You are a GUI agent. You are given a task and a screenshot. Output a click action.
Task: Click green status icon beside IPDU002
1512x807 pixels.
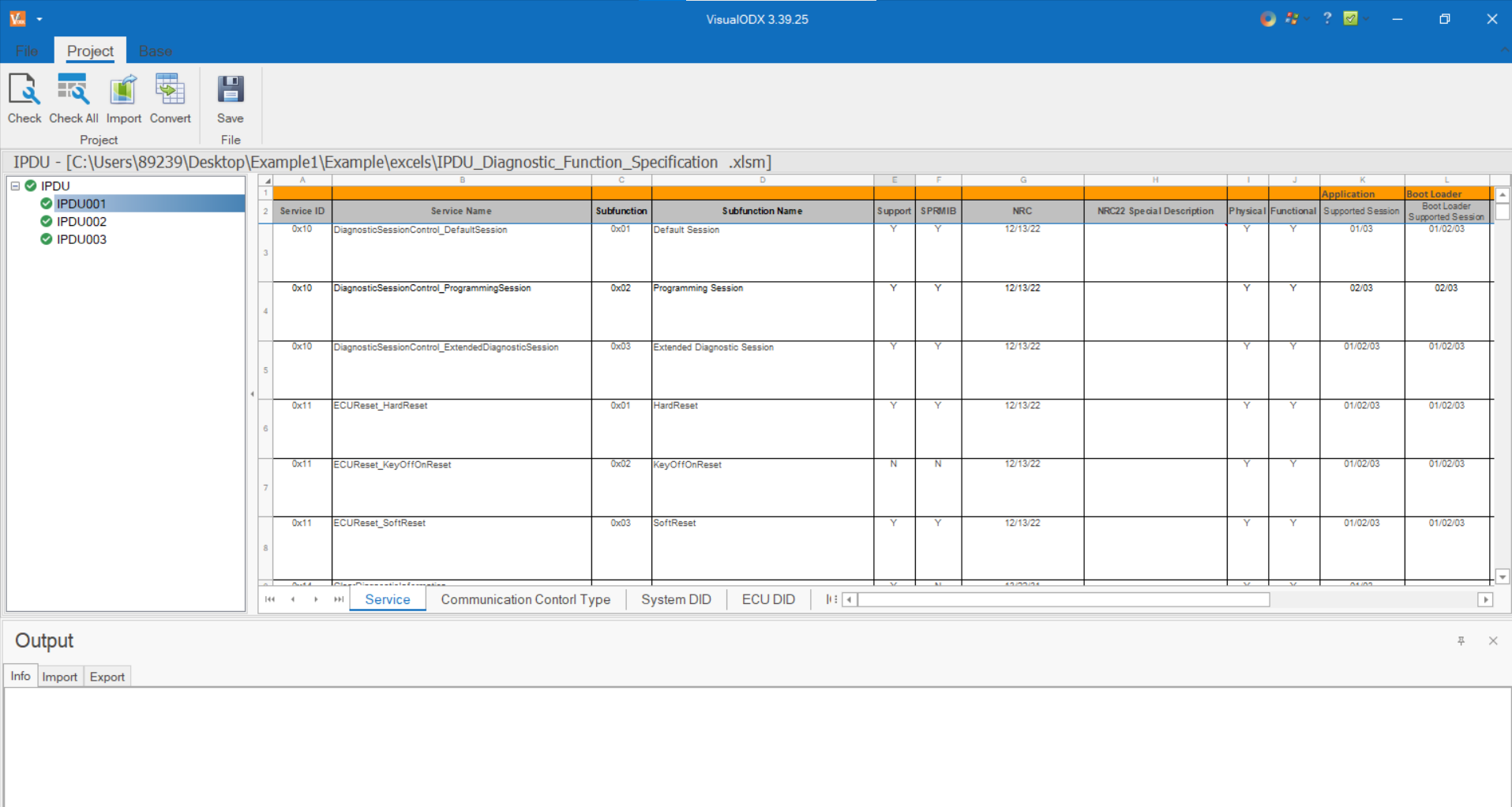tap(46, 221)
